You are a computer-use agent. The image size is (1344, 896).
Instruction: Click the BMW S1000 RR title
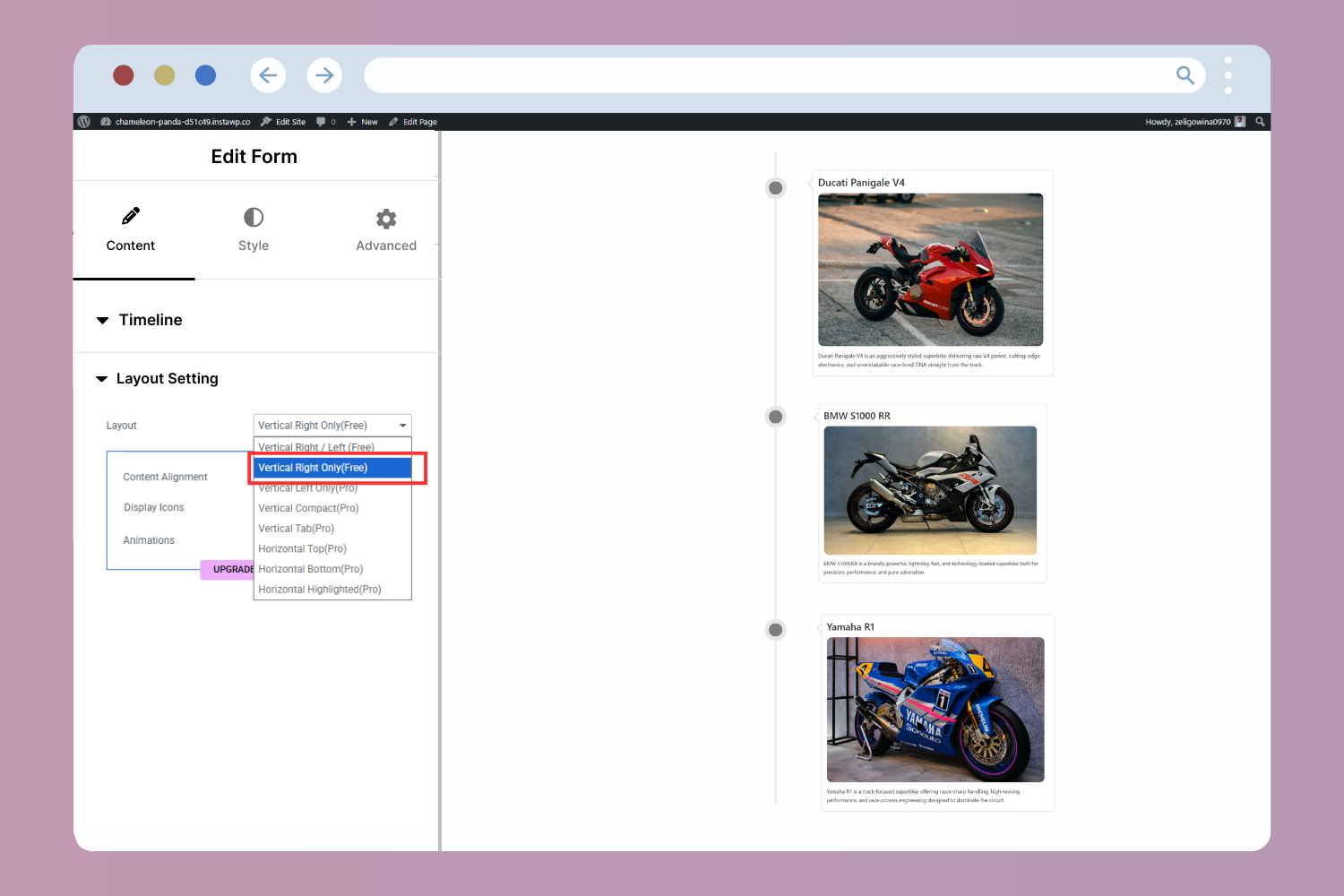[x=857, y=416]
